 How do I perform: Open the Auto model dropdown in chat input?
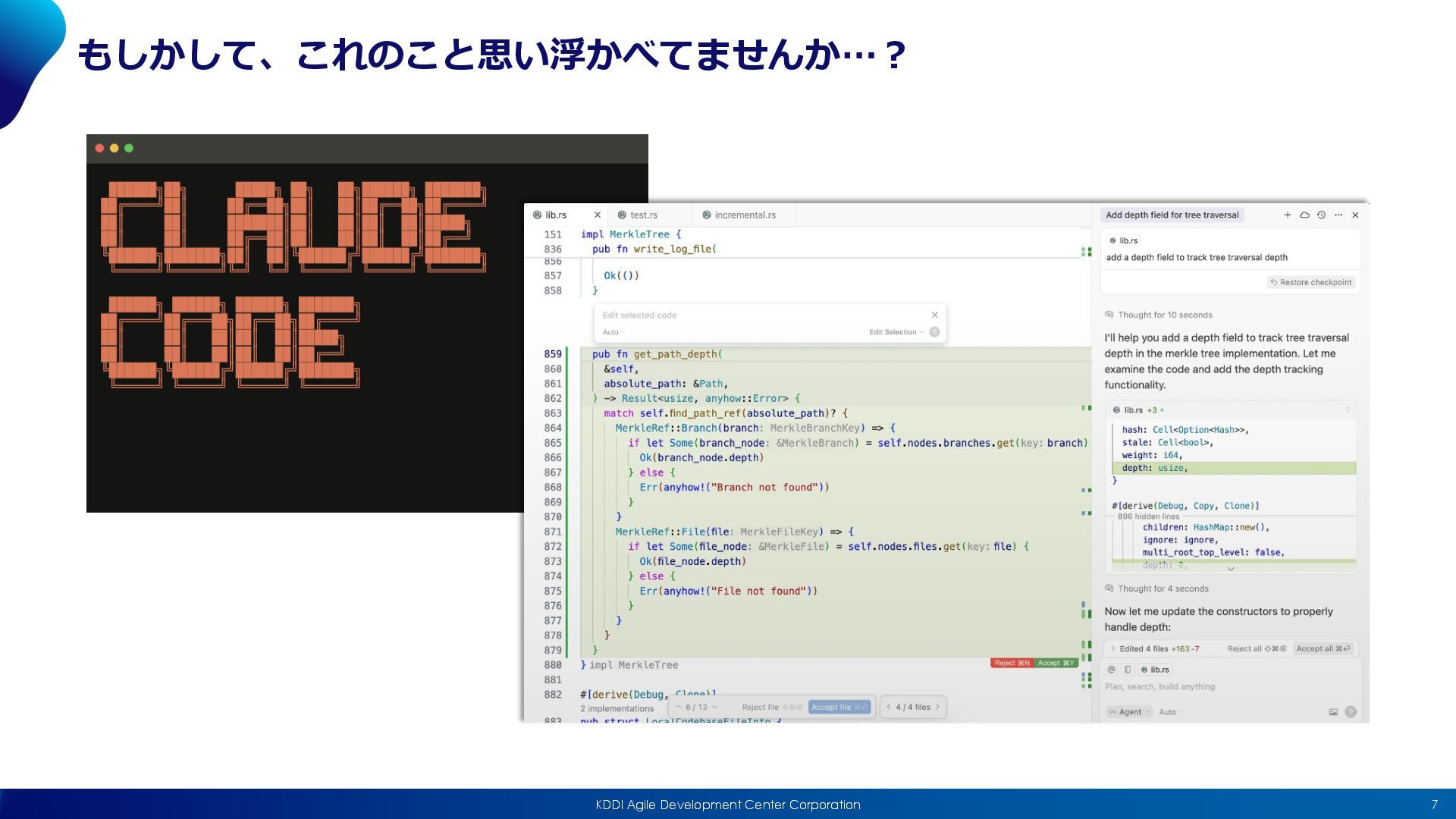1170,712
